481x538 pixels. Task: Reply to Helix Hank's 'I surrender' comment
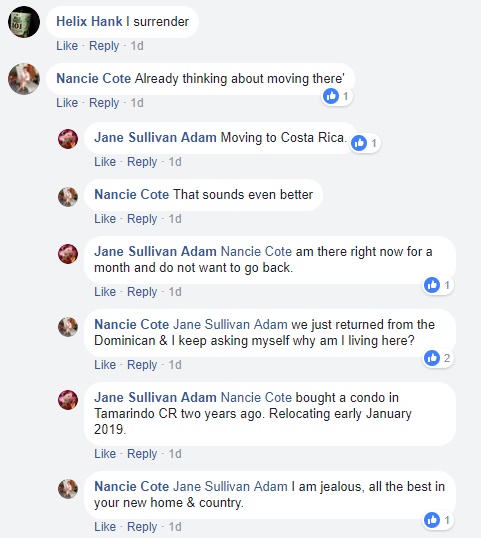[104, 46]
